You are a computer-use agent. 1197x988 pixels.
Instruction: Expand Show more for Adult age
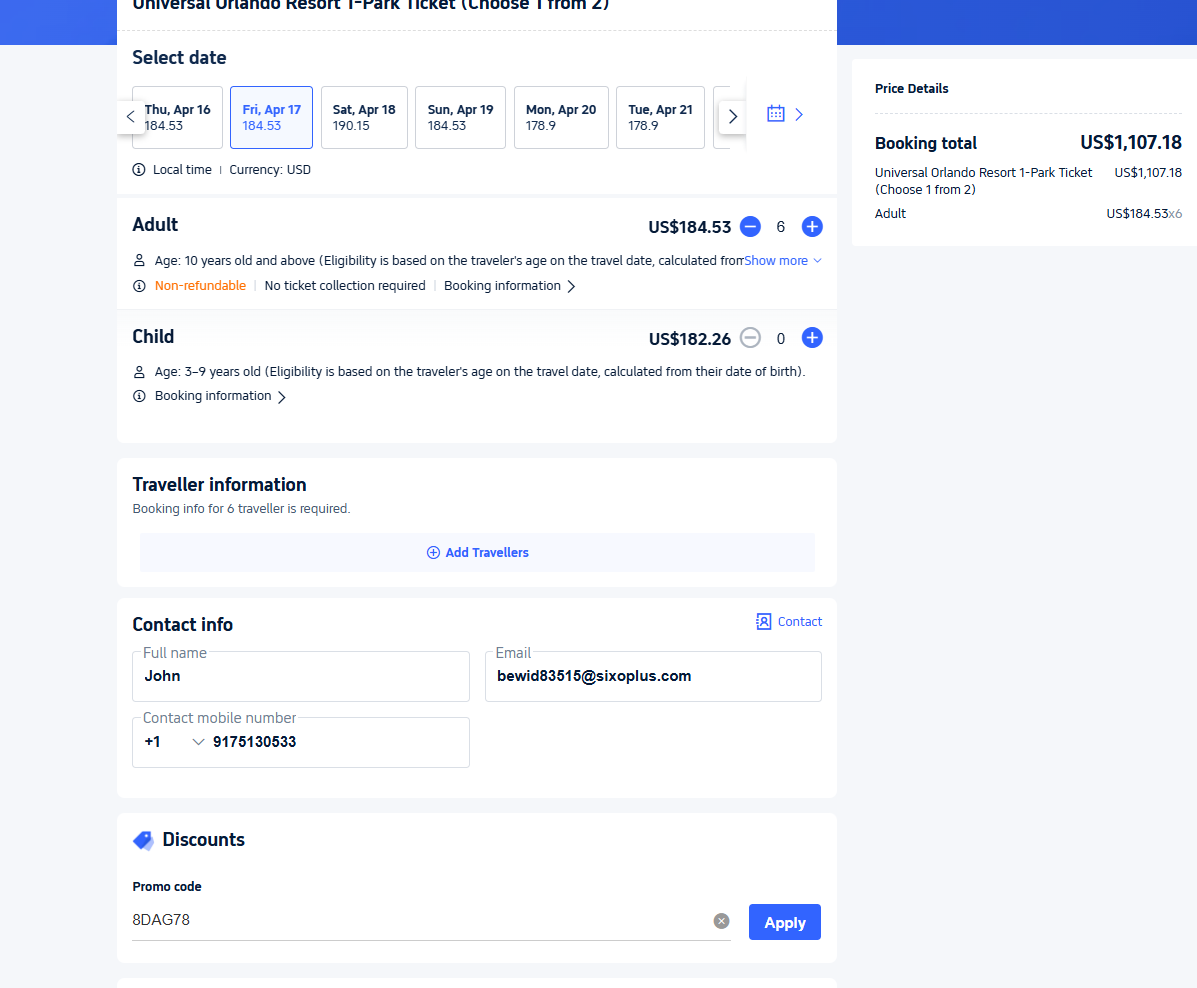pos(783,261)
